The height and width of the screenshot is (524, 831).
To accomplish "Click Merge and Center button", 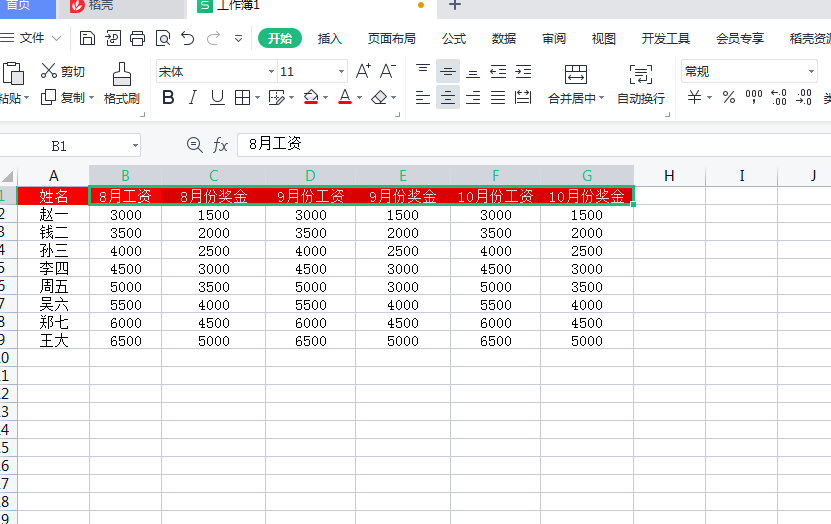I will (x=576, y=84).
